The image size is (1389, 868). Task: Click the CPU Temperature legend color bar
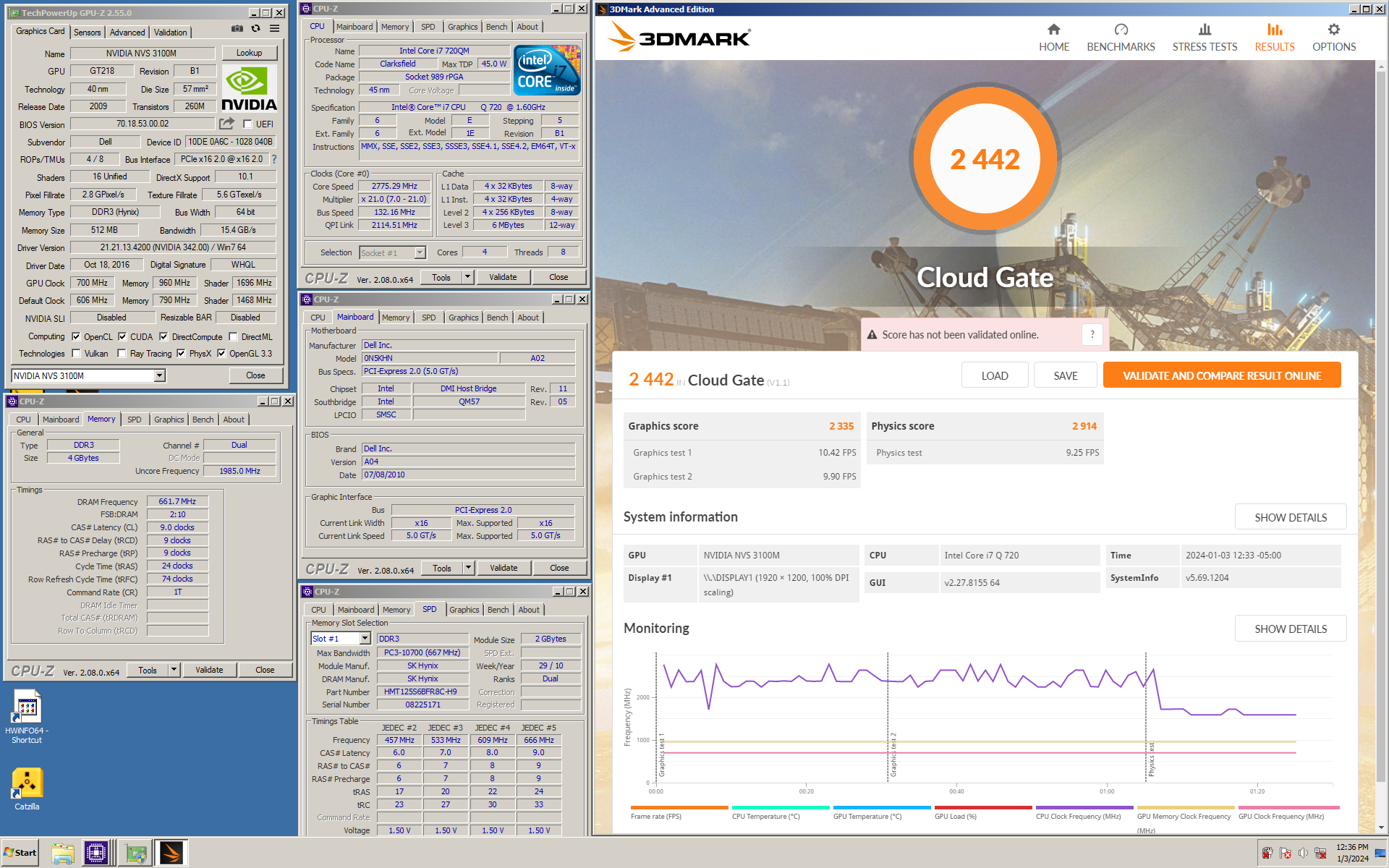781,807
